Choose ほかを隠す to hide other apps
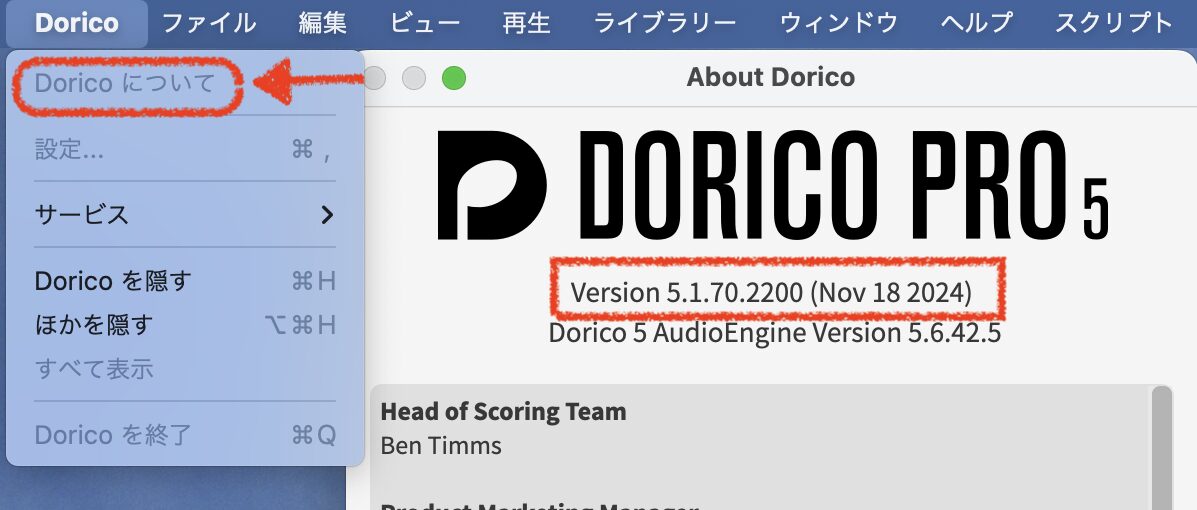Viewport: 1197px width, 510px height. pyautogui.click(x=93, y=325)
